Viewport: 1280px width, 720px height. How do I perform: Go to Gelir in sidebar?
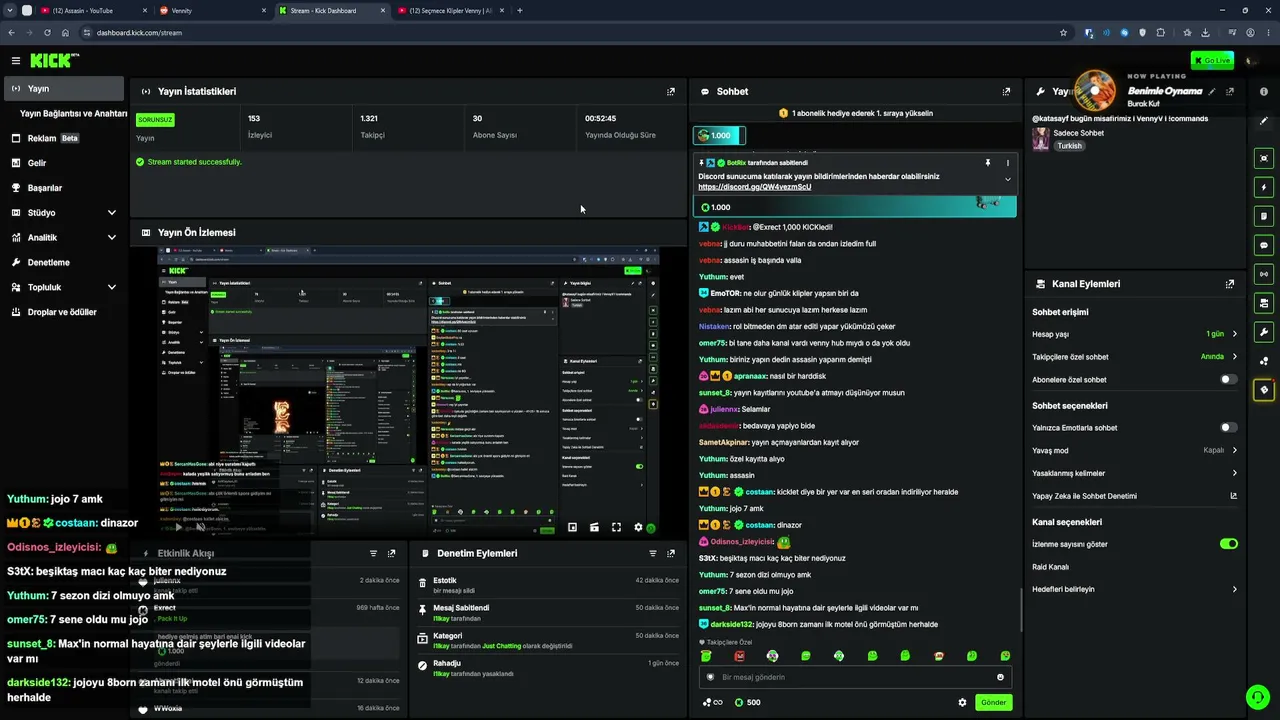coord(62,163)
